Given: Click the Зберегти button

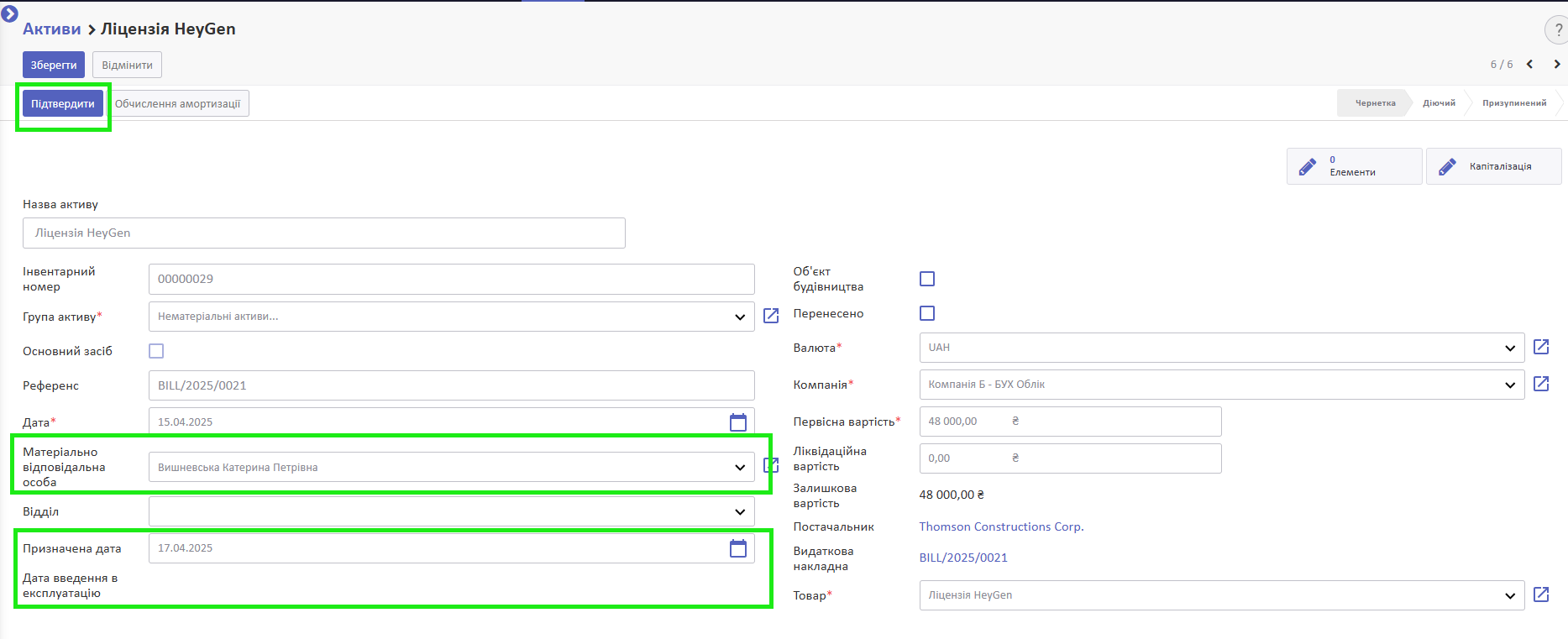Looking at the screenshot, I should point(54,65).
